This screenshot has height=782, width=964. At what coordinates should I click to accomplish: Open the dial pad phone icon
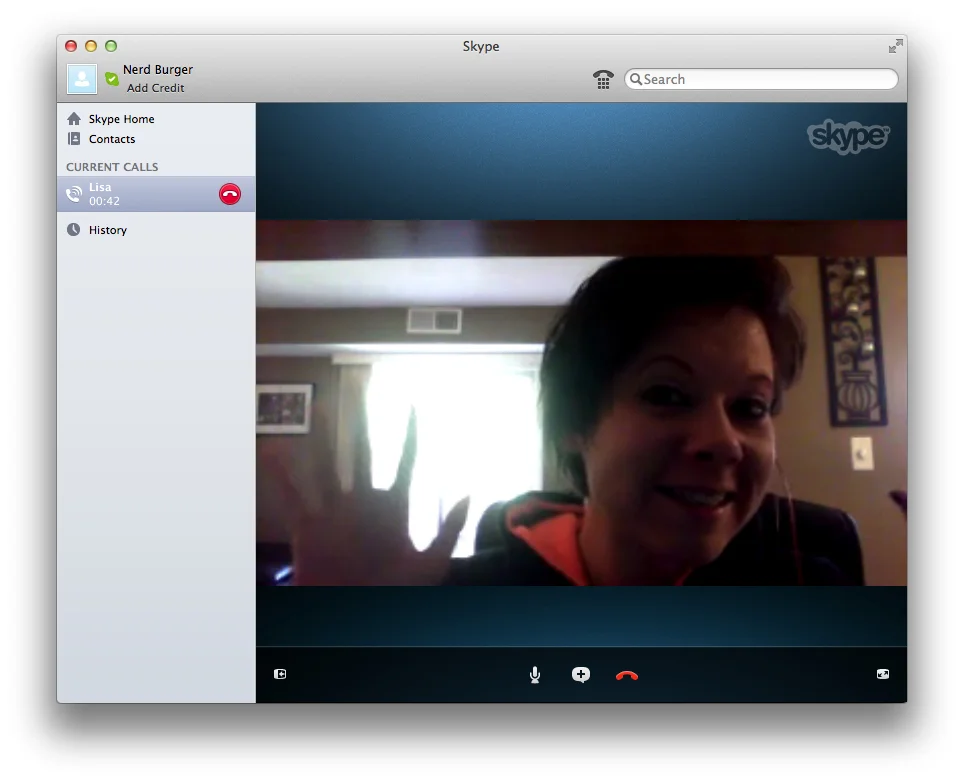[603, 79]
